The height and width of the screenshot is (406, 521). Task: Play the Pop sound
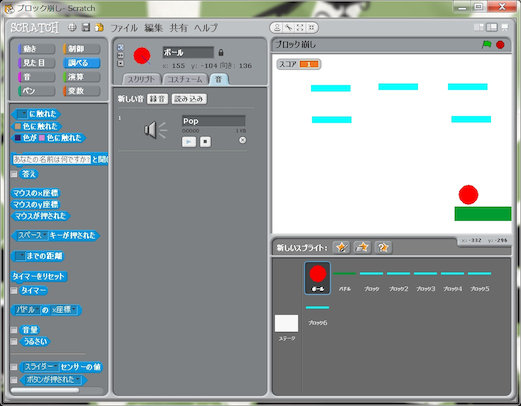(x=189, y=142)
